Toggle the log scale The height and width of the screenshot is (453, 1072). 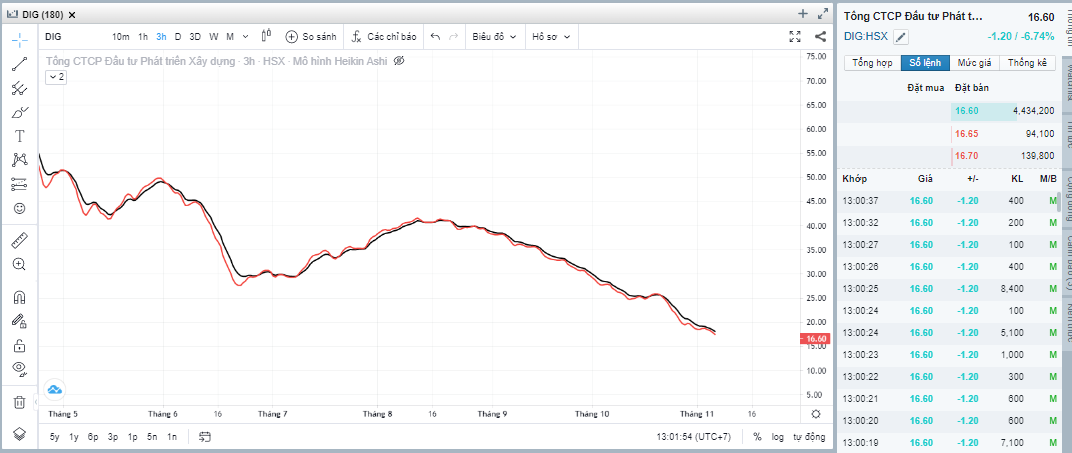(778, 437)
